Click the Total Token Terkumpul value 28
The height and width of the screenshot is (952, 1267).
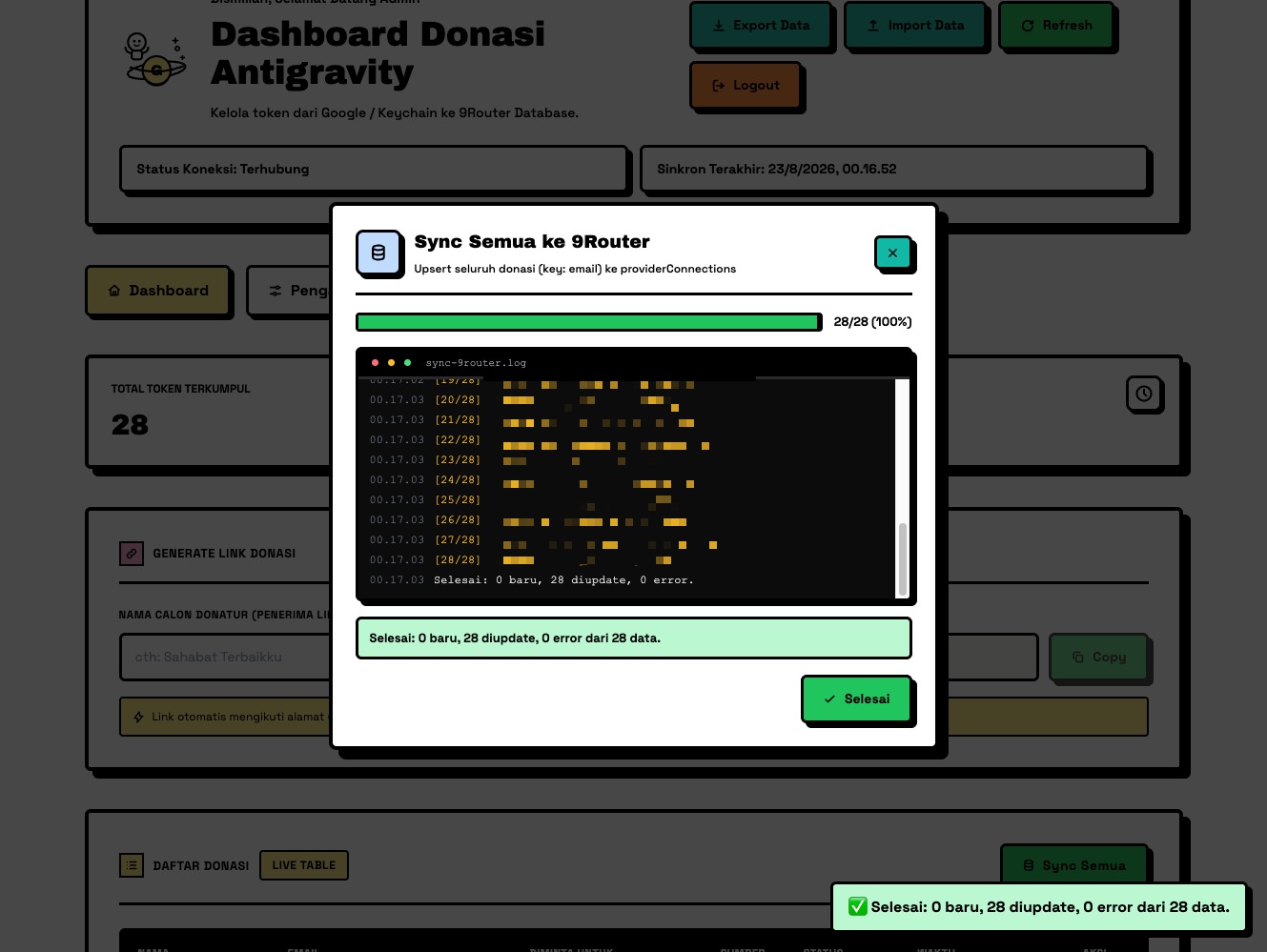coord(130,425)
